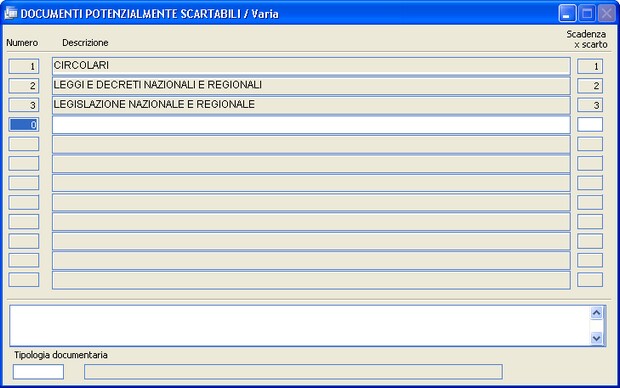Click the Scadenza field for LEGISLAZIONE NAZIONALE row

pyautogui.click(x=590, y=105)
